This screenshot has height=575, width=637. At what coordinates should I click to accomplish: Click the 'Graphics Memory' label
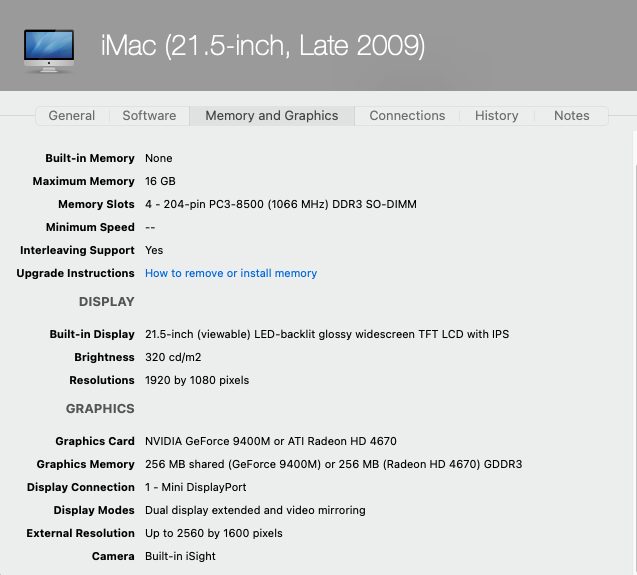click(x=86, y=464)
